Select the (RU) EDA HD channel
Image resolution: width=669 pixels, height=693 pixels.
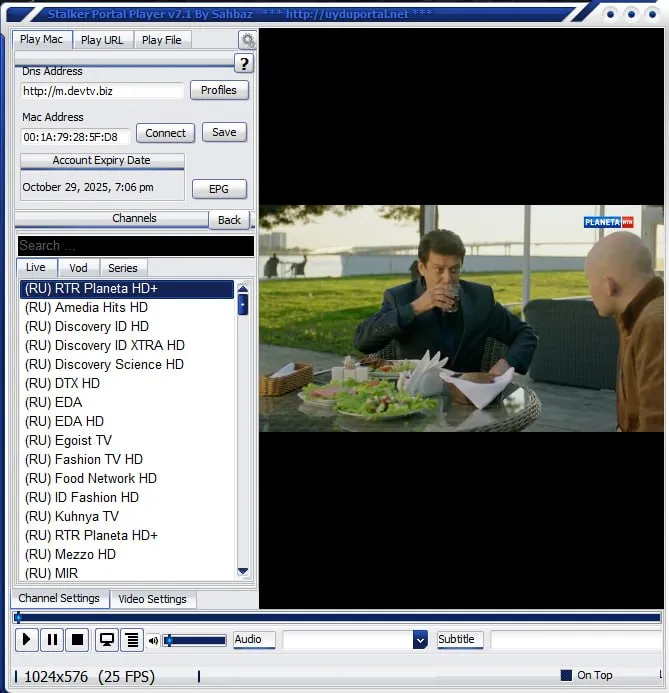pos(126,422)
